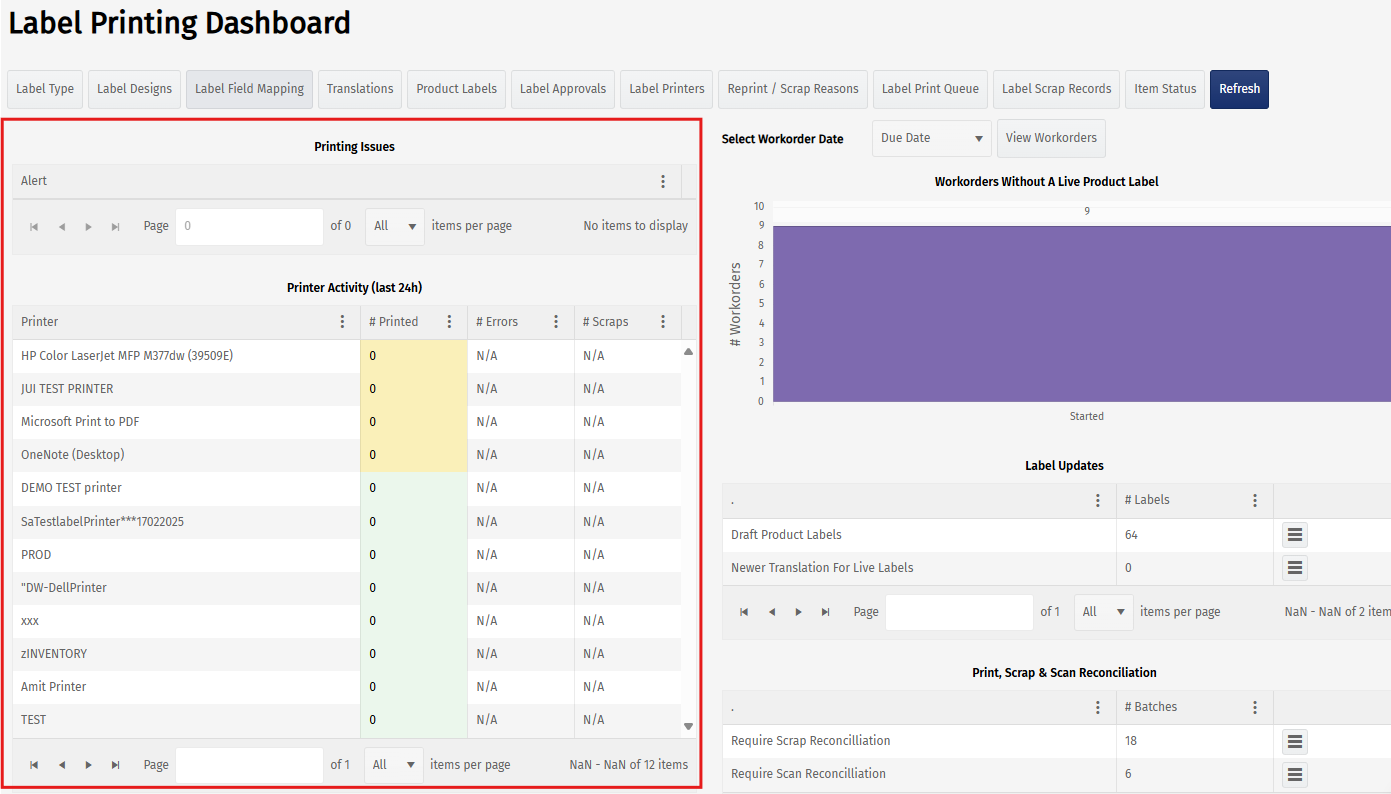Open items per page dropdown in Printer Activity
Image resolution: width=1391 pixels, height=794 pixels.
click(394, 765)
